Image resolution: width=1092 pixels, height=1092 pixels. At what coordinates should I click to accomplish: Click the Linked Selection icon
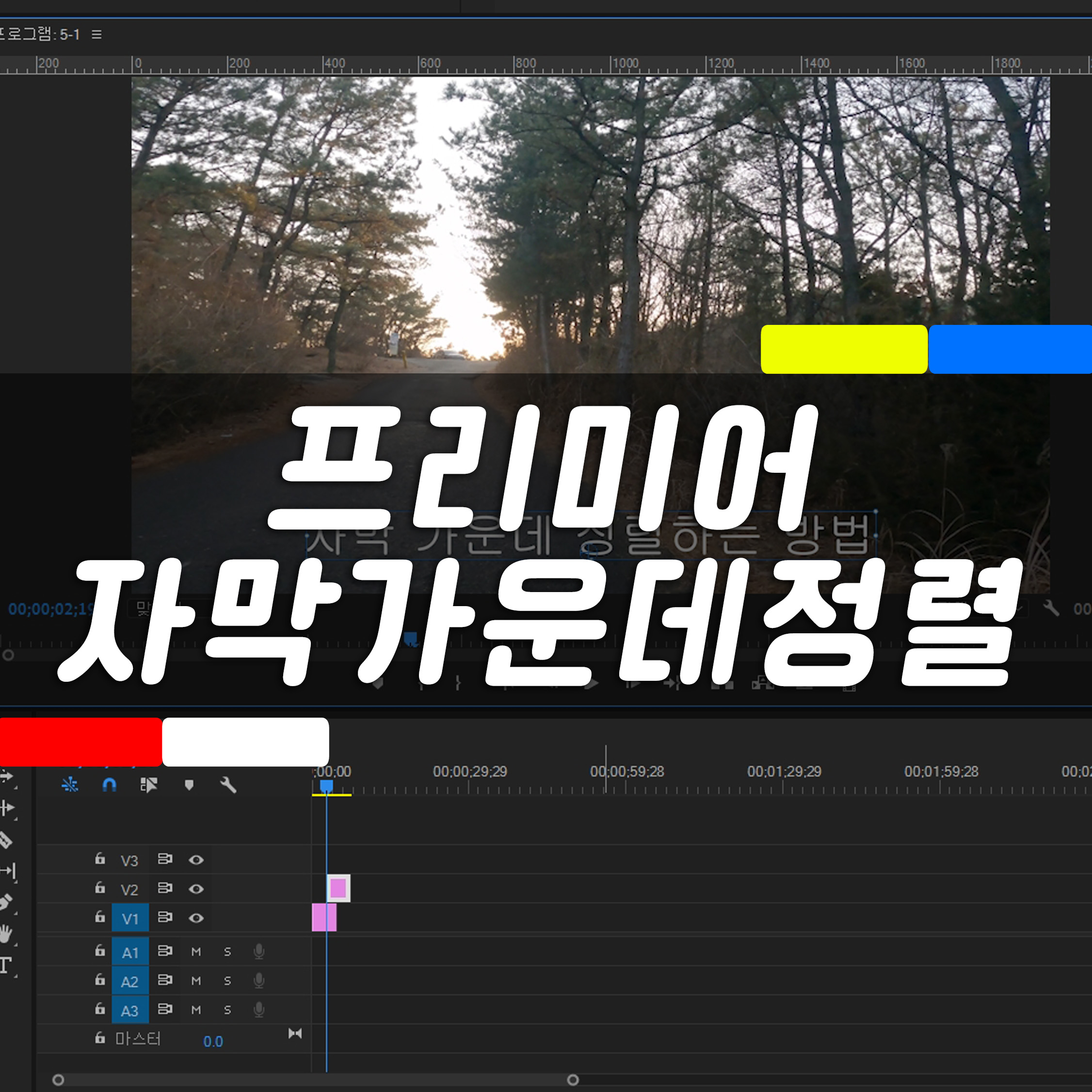149,785
